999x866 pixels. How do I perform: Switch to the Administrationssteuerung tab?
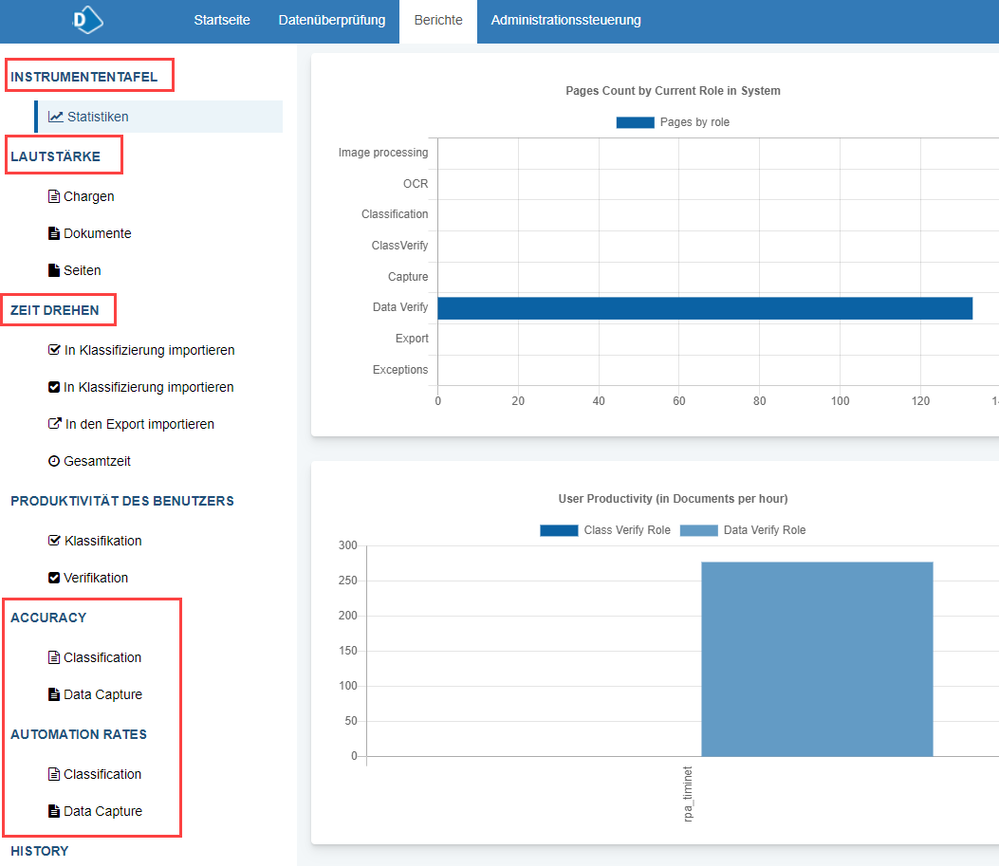pyautogui.click(x=566, y=20)
